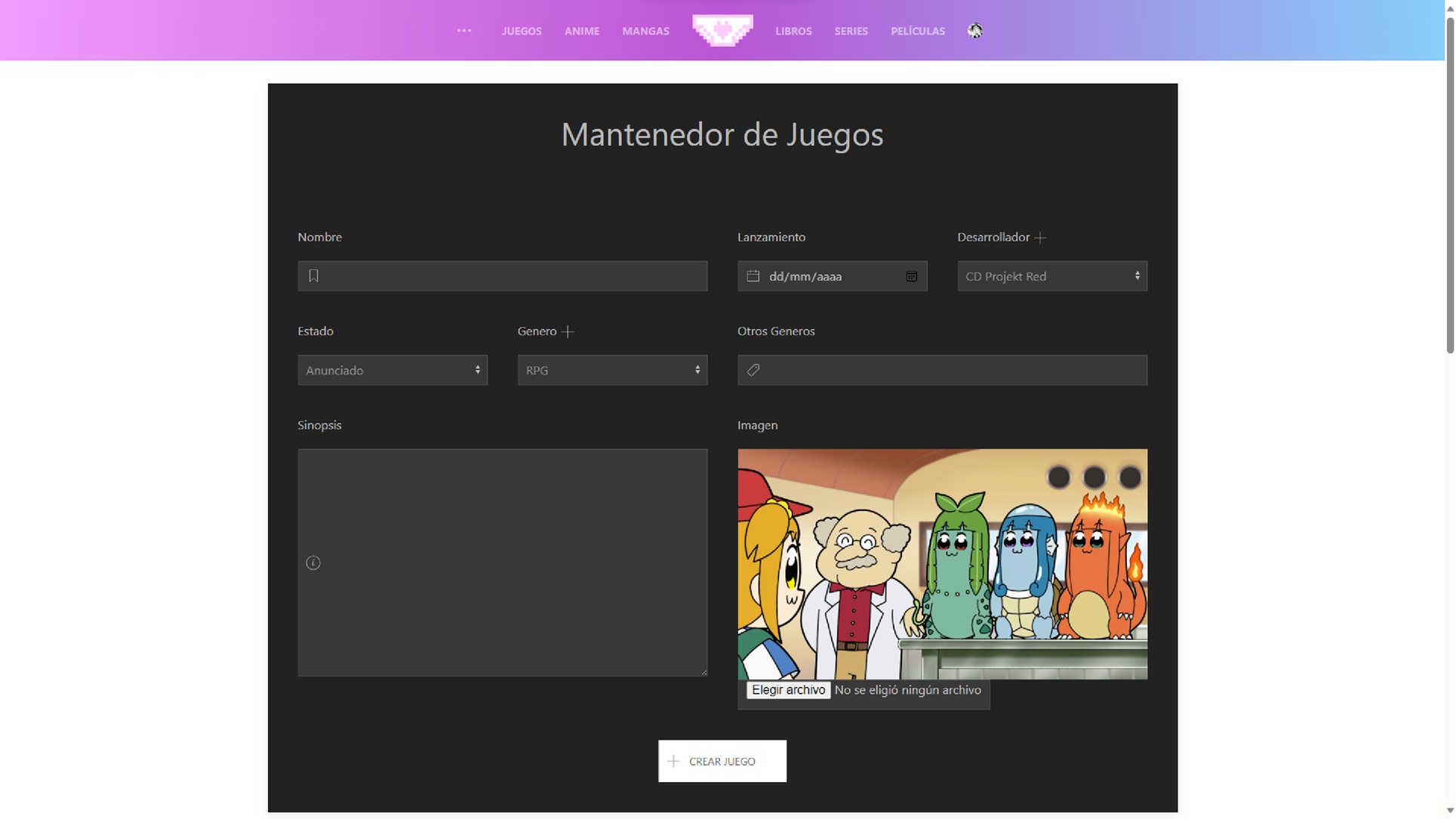Screen dimensions: 1456x819
Task: Open the calendar picker in Lanzamiento field
Action: [911, 276]
